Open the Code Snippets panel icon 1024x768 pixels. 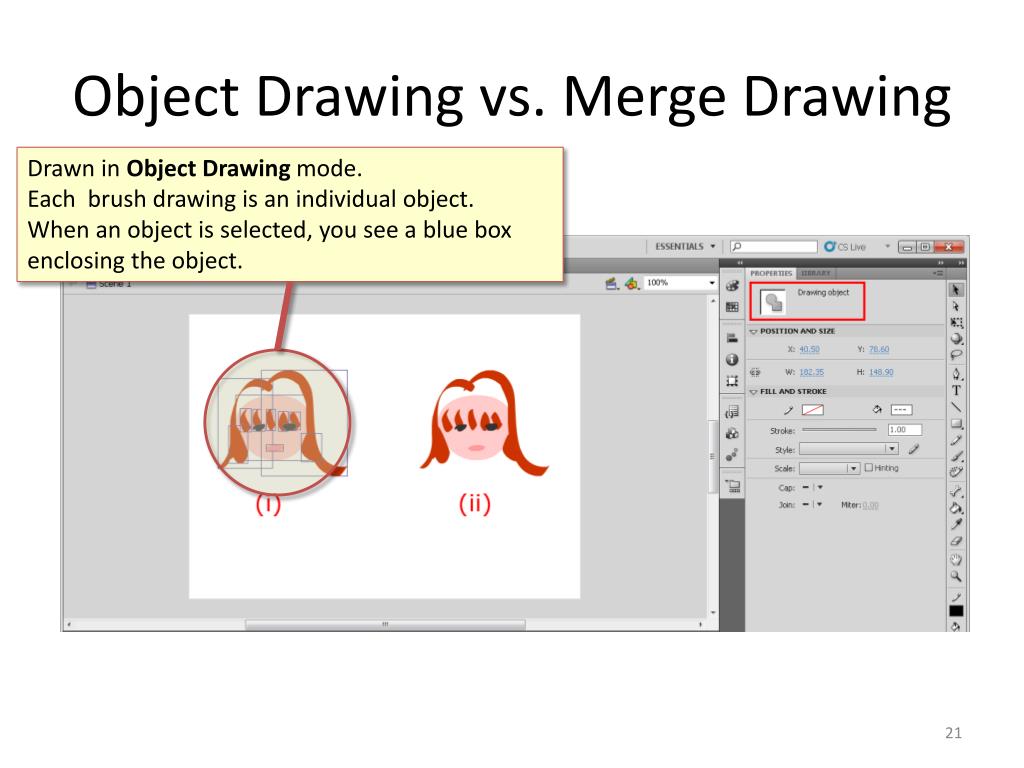732,412
